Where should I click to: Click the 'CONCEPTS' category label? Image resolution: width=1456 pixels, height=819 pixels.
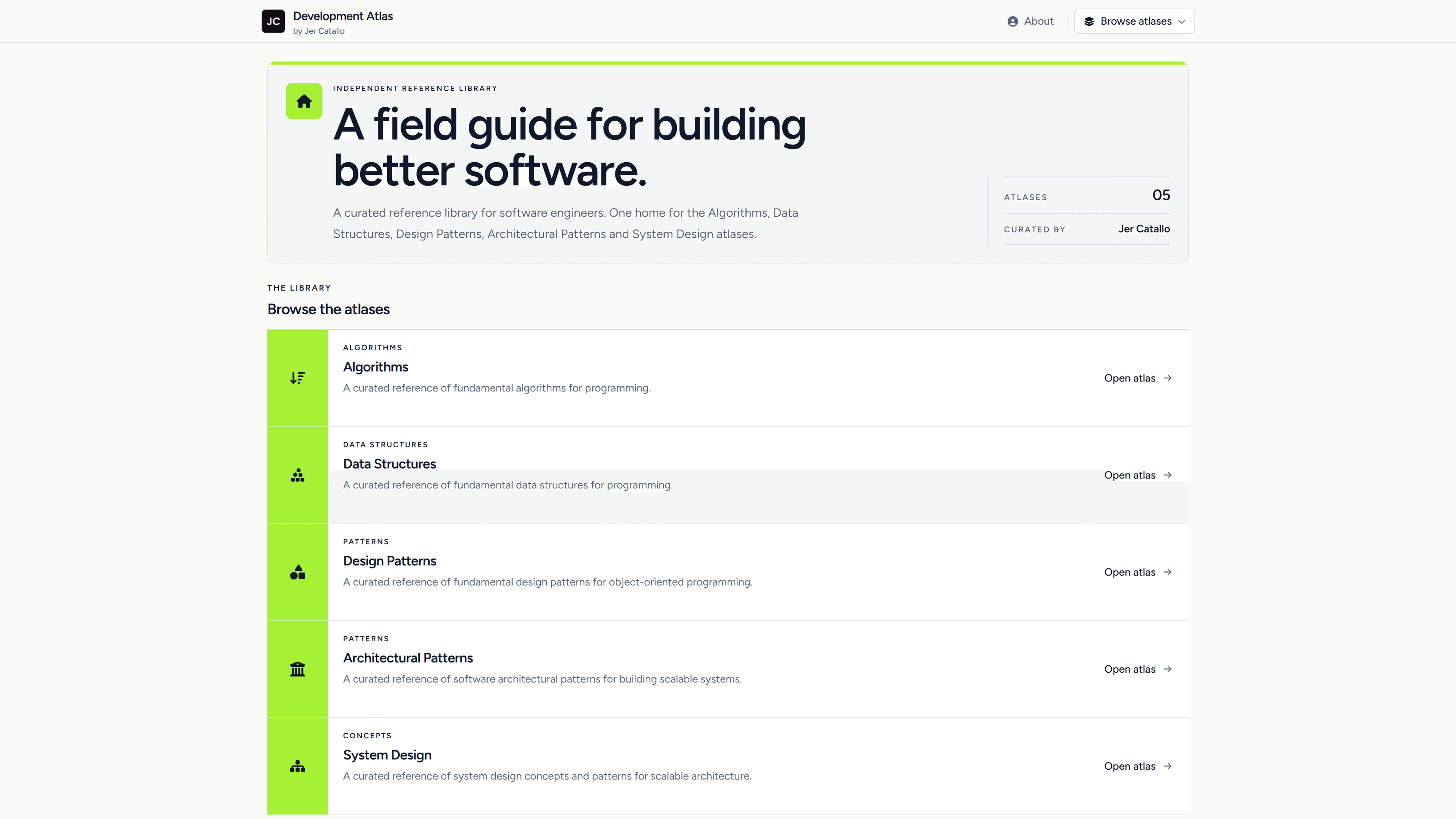click(x=367, y=735)
